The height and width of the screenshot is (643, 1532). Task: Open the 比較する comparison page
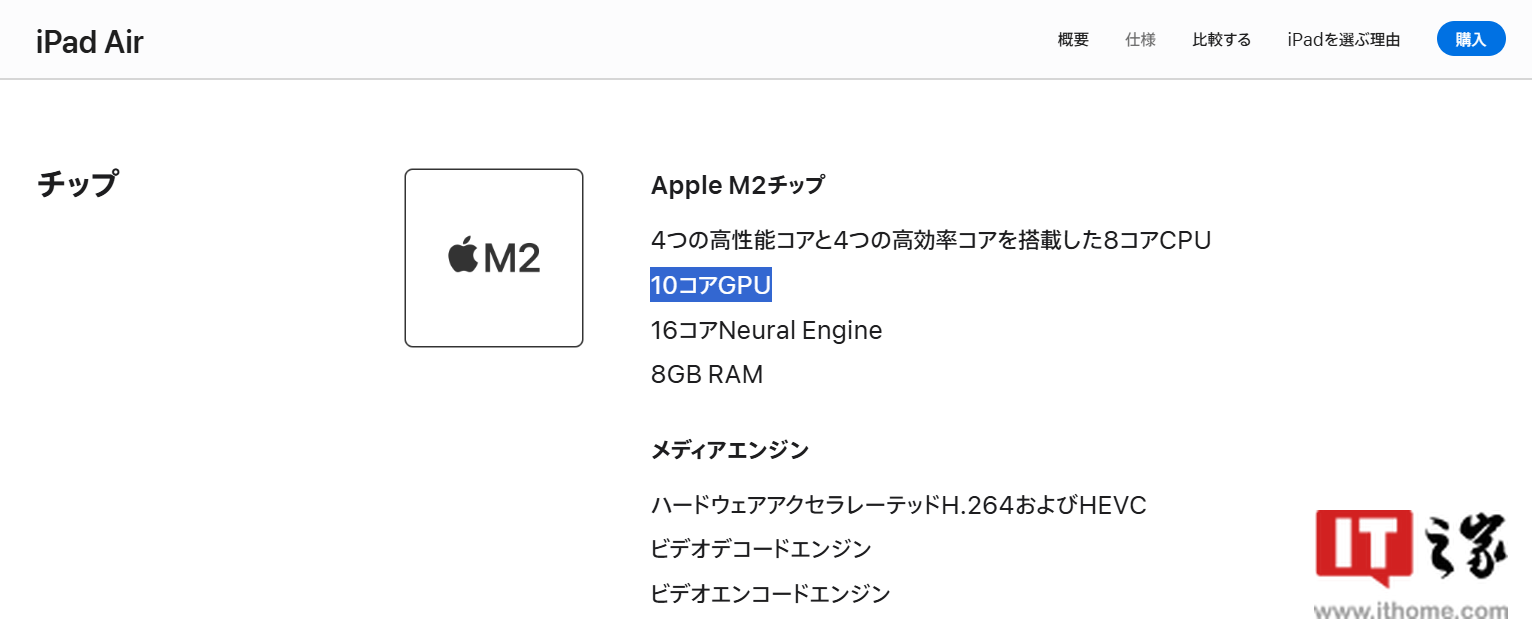pyautogui.click(x=1220, y=39)
